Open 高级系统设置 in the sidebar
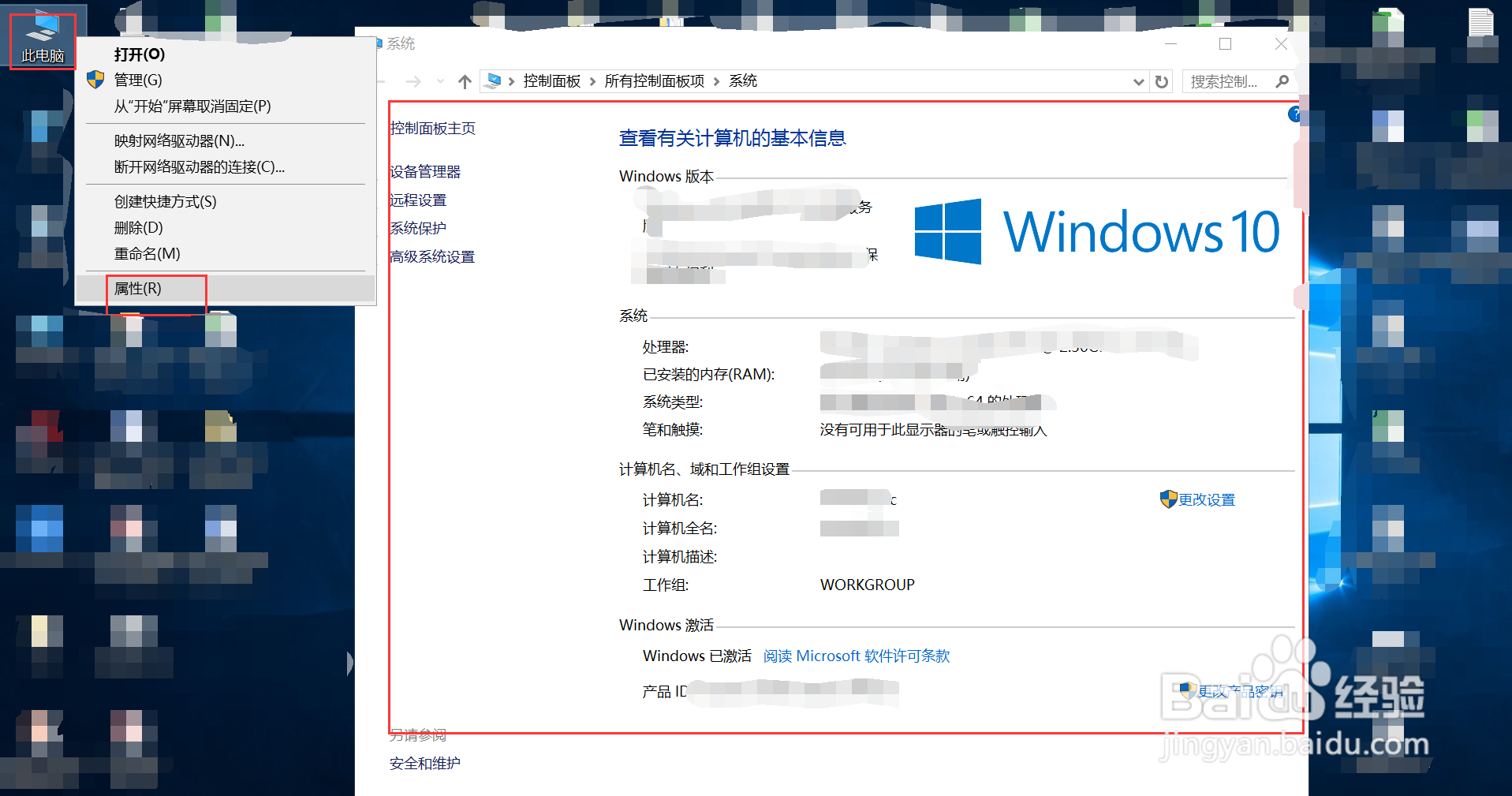Viewport: 1512px width, 796px height. (x=431, y=256)
